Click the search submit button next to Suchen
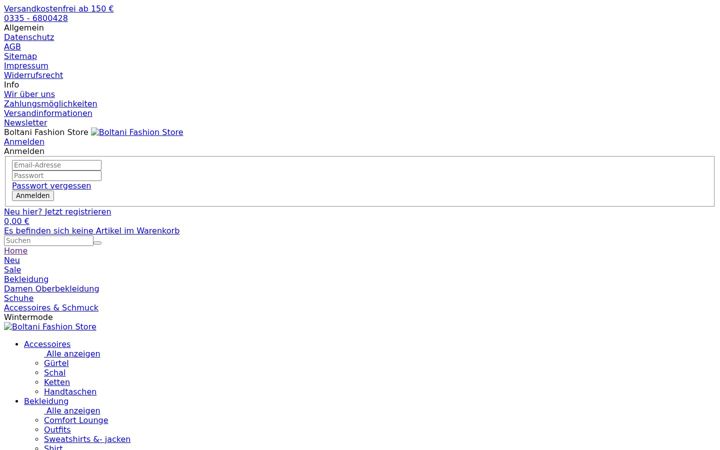Viewport: 720px width, 450px height. pyautogui.click(x=98, y=243)
